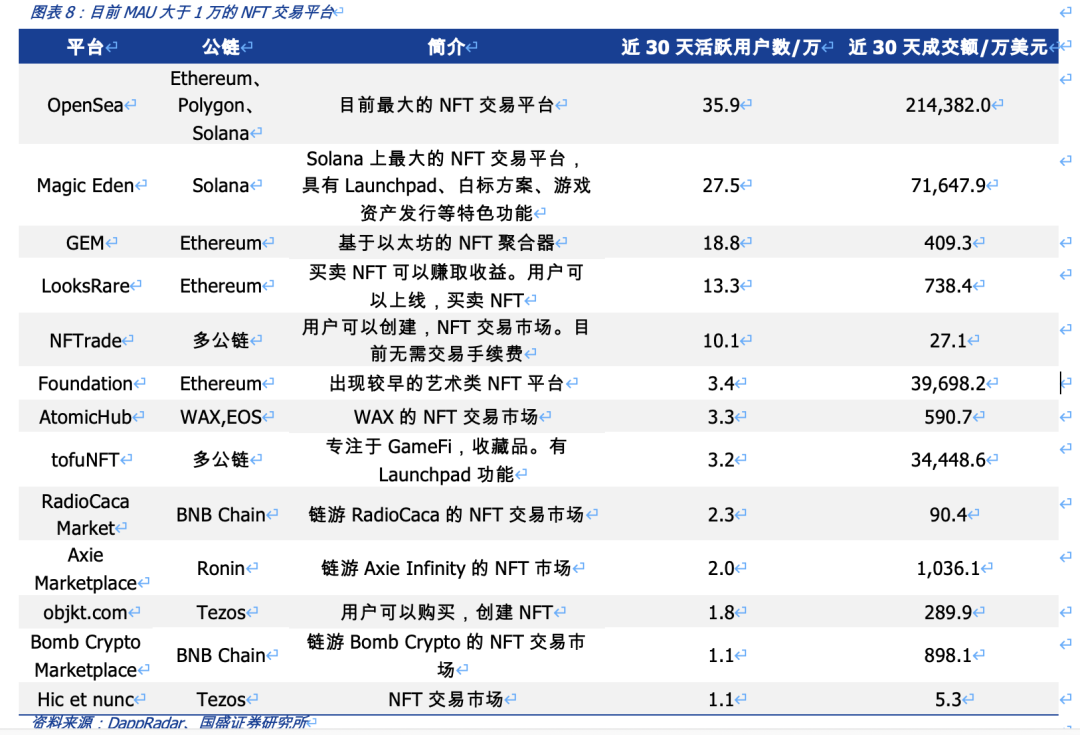Select the volume value '34,448.6'
The height and width of the screenshot is (735, 1080).
[x=948, y=460]
